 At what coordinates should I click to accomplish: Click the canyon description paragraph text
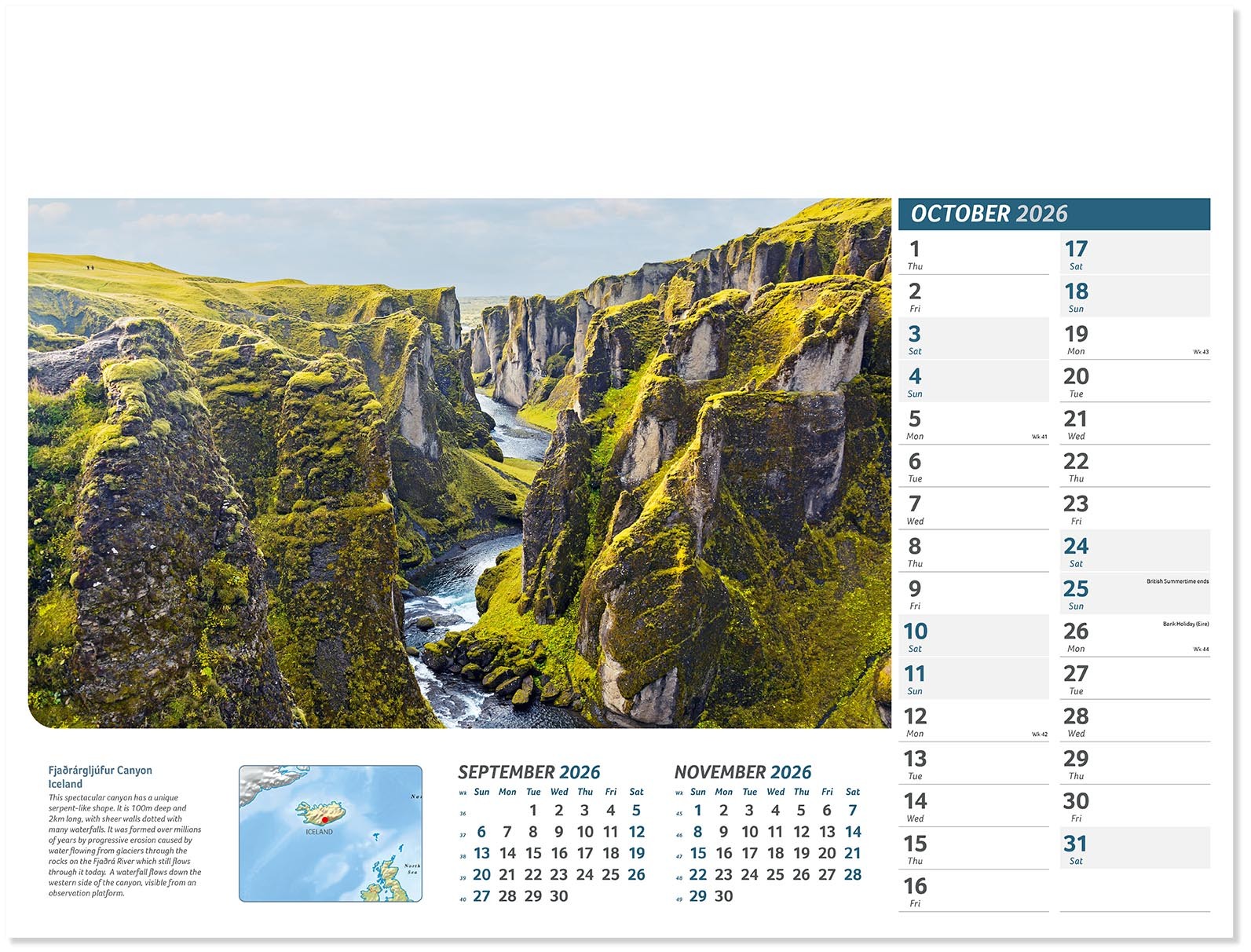(x=125, y=845)
